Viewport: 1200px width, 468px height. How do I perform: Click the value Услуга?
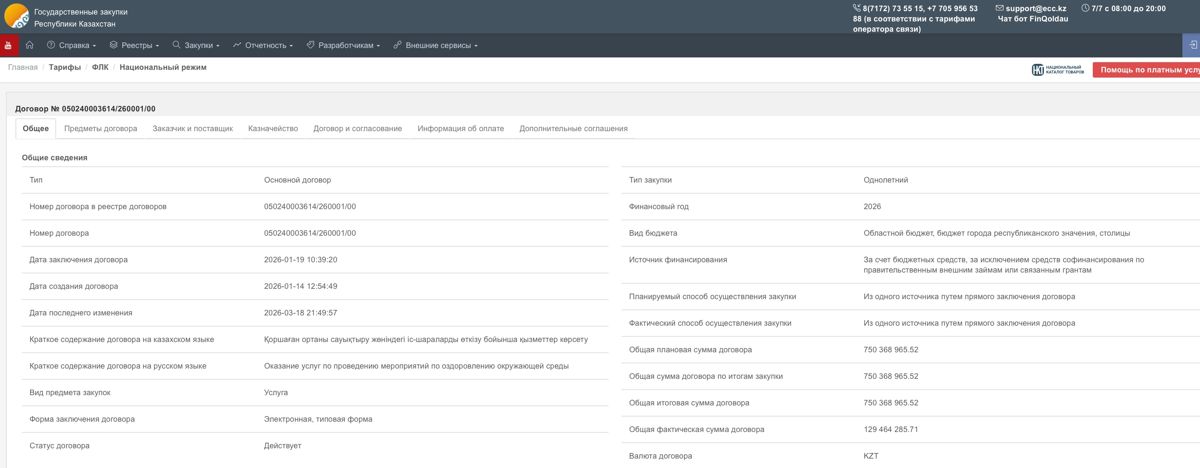tap(276, 392)
